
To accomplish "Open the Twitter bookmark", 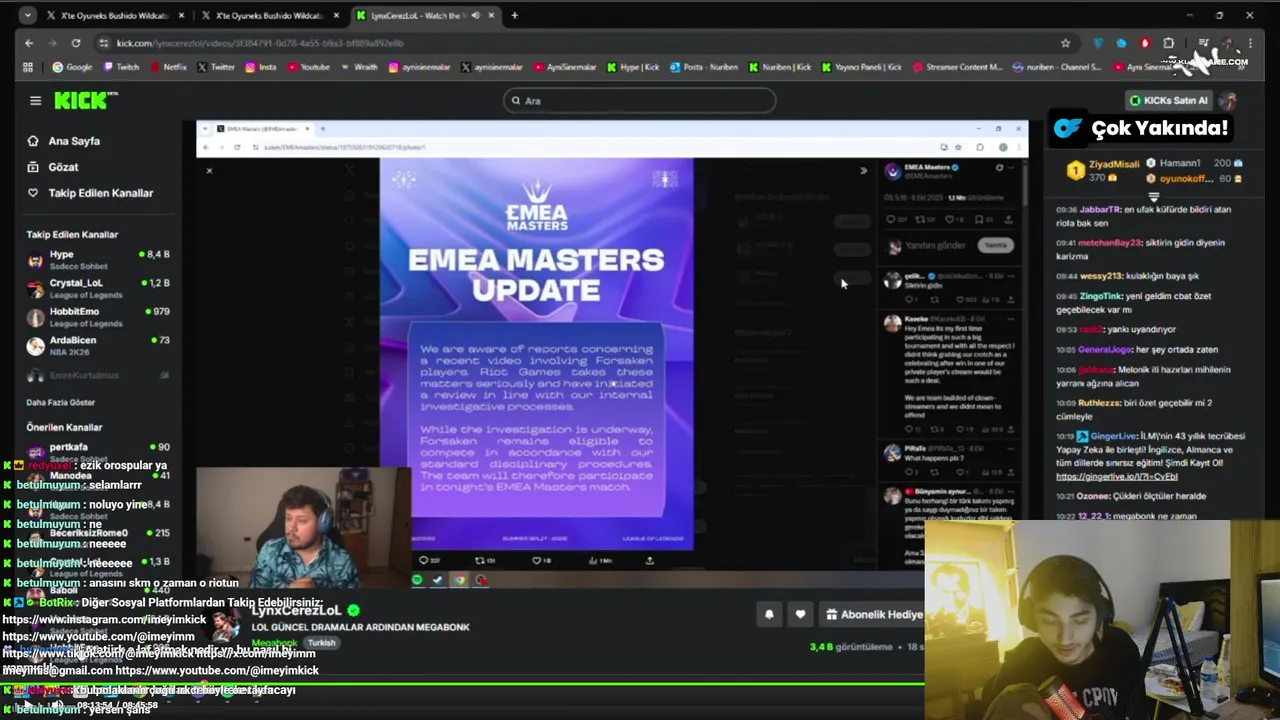I will (216, 67).
